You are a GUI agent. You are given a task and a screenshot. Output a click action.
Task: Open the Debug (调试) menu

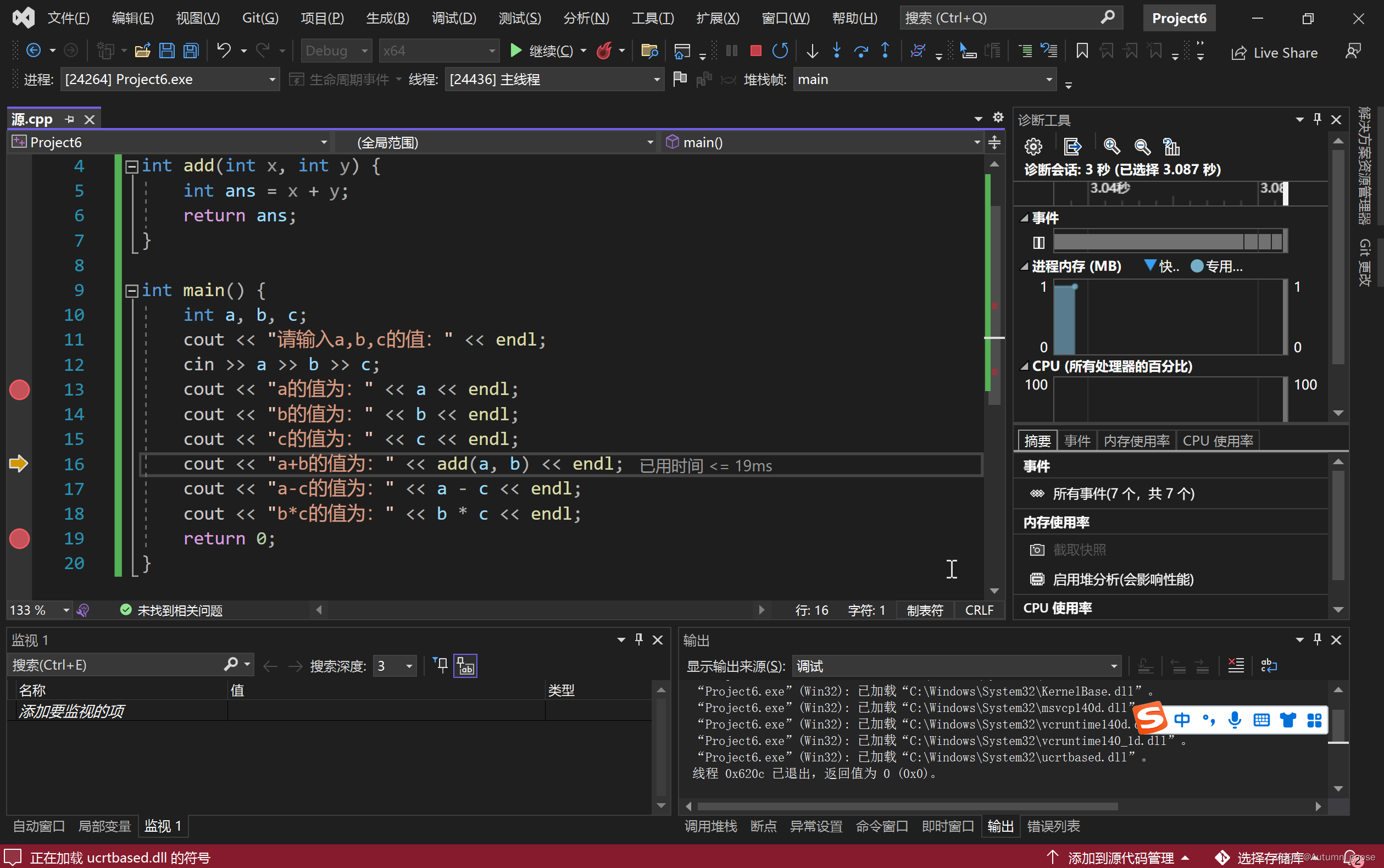[x=453, y=18]
